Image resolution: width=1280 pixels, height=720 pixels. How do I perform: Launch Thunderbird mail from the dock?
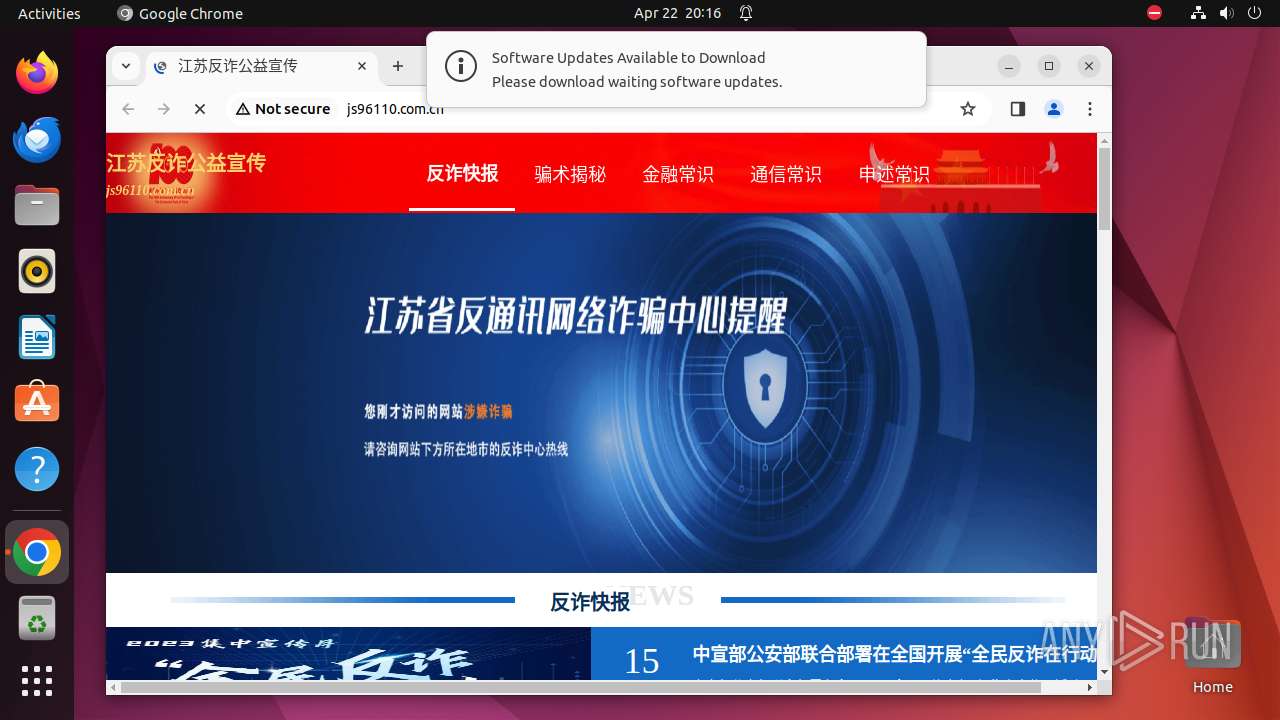[37, 139]
